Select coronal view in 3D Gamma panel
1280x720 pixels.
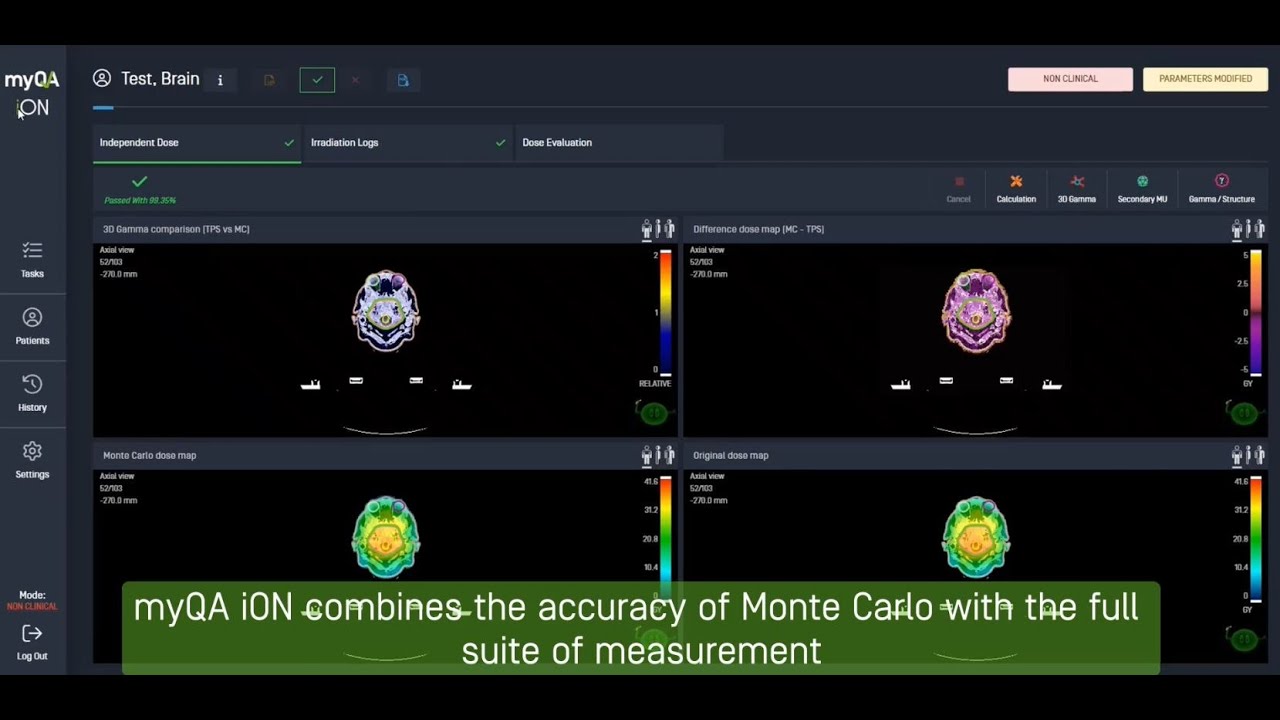[669, 229]
